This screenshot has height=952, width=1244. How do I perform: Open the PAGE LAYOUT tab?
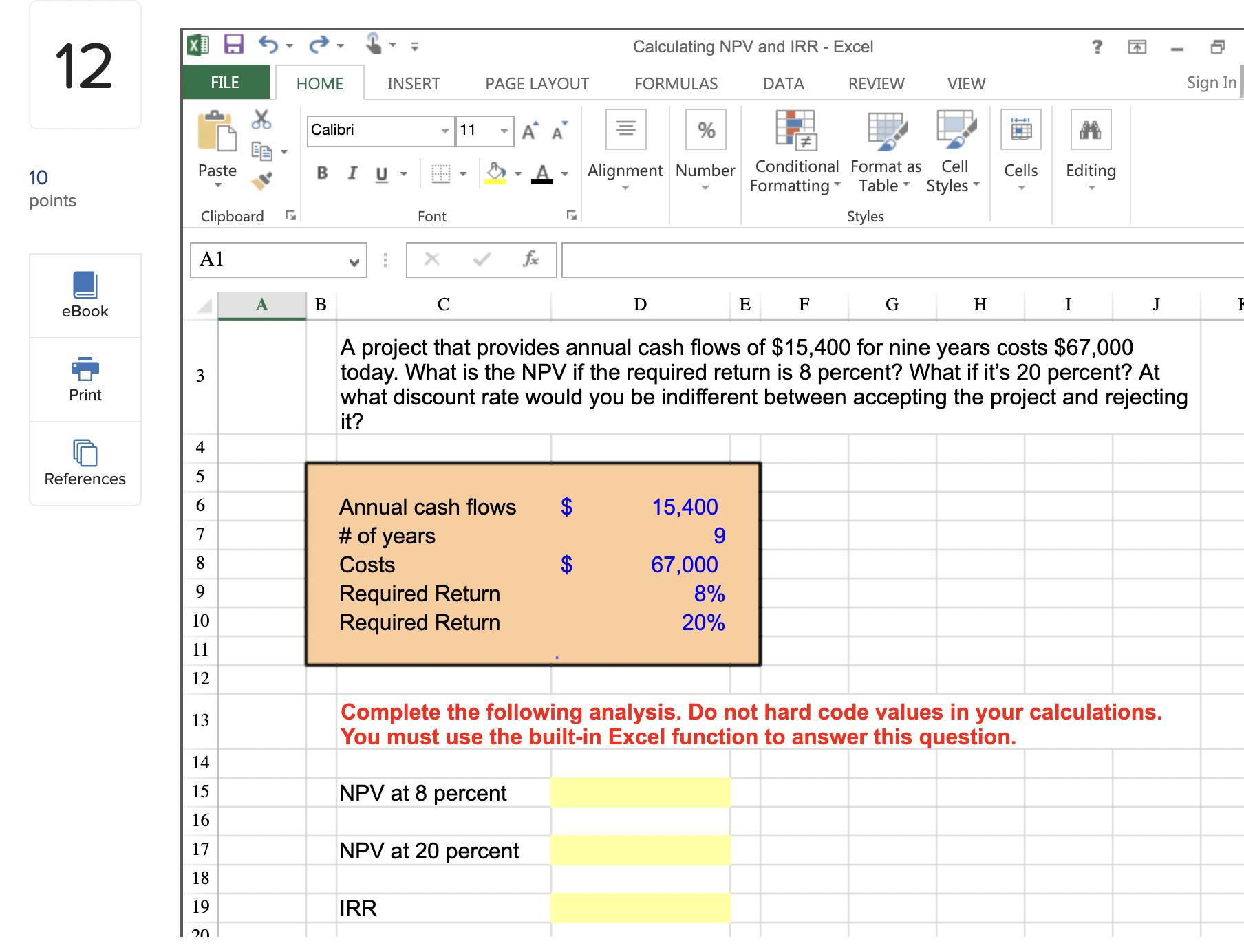click(x=537, y=84)
